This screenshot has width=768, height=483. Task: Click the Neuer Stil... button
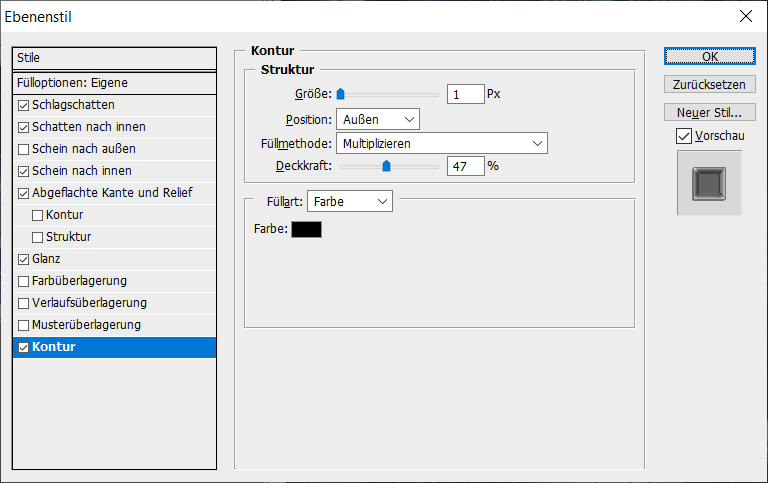[x=709, y=112]
